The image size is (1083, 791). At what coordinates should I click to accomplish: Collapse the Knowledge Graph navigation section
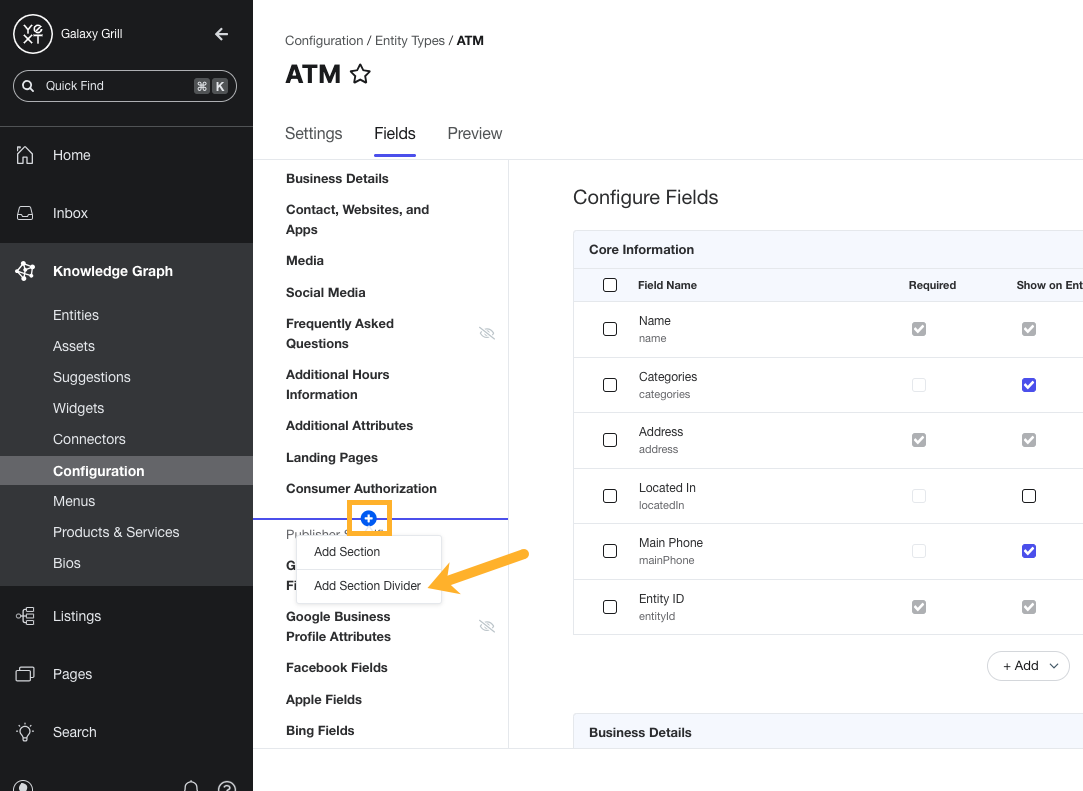click(x=112, y=271)
